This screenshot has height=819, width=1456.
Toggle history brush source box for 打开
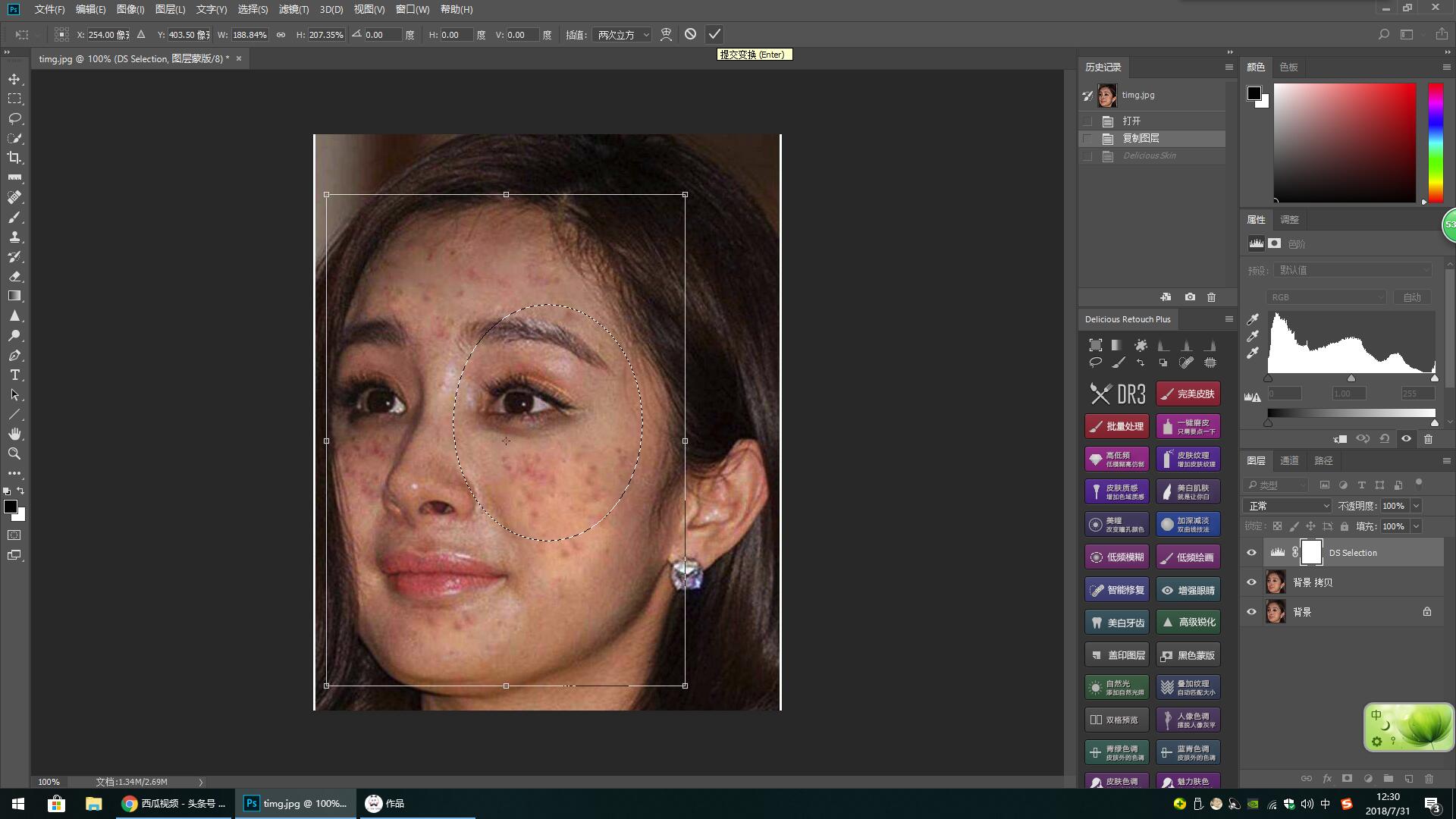click(x=1087, y=121)
